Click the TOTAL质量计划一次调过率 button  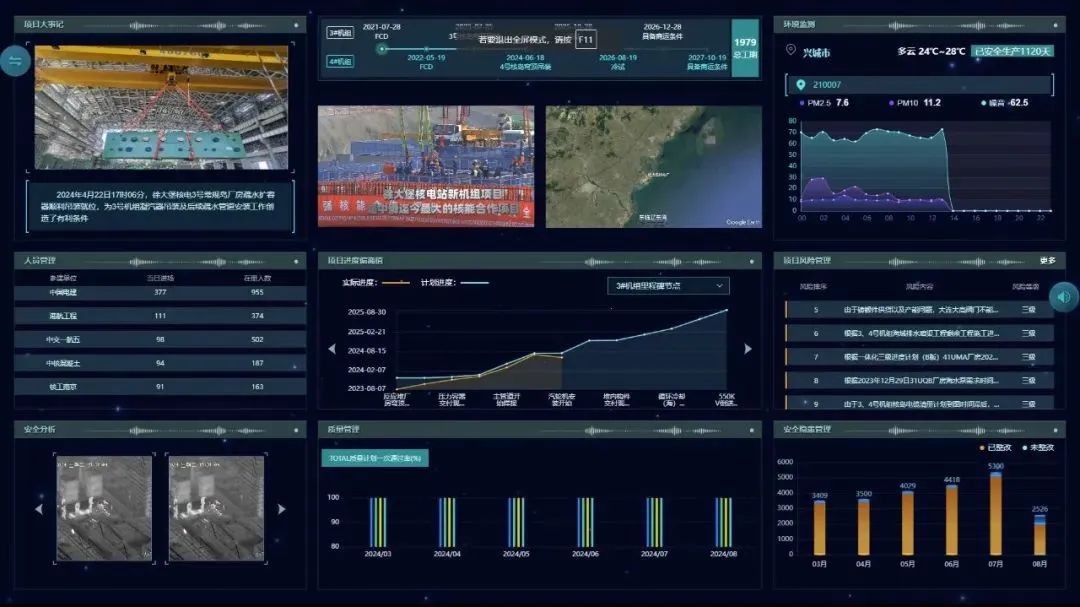point(375,458)
